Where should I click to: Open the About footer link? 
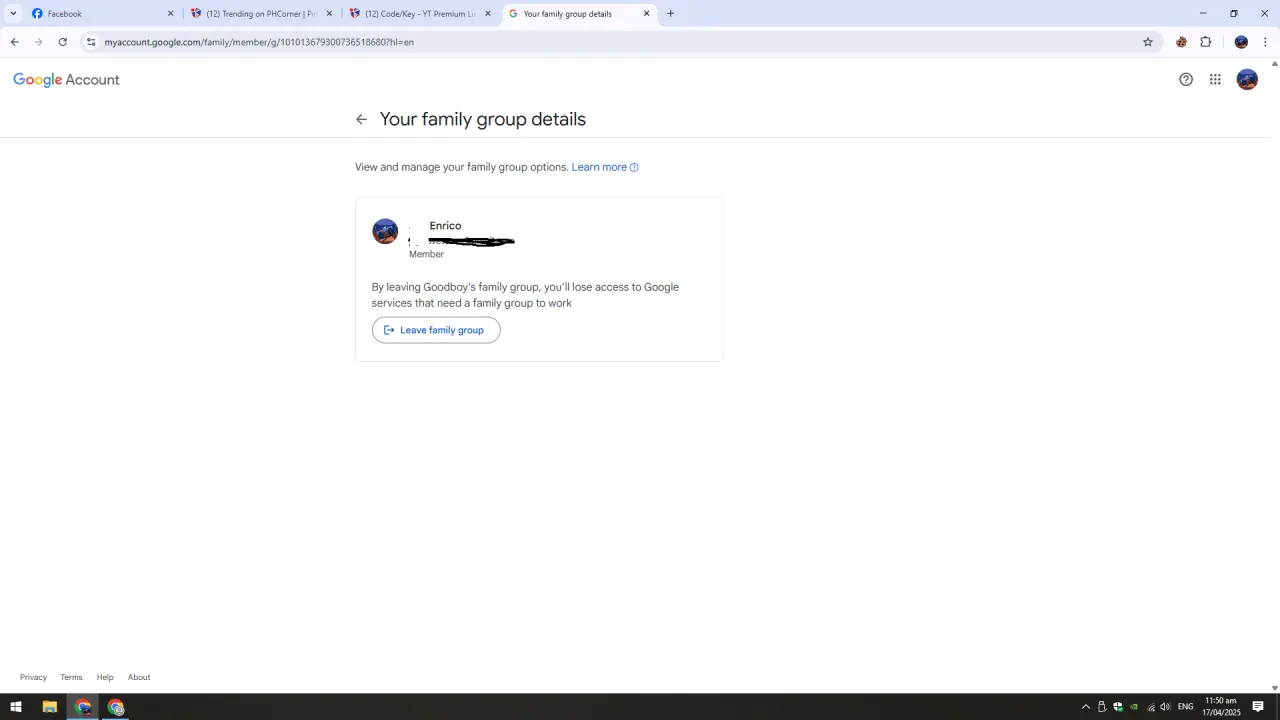tap(139, 677)
